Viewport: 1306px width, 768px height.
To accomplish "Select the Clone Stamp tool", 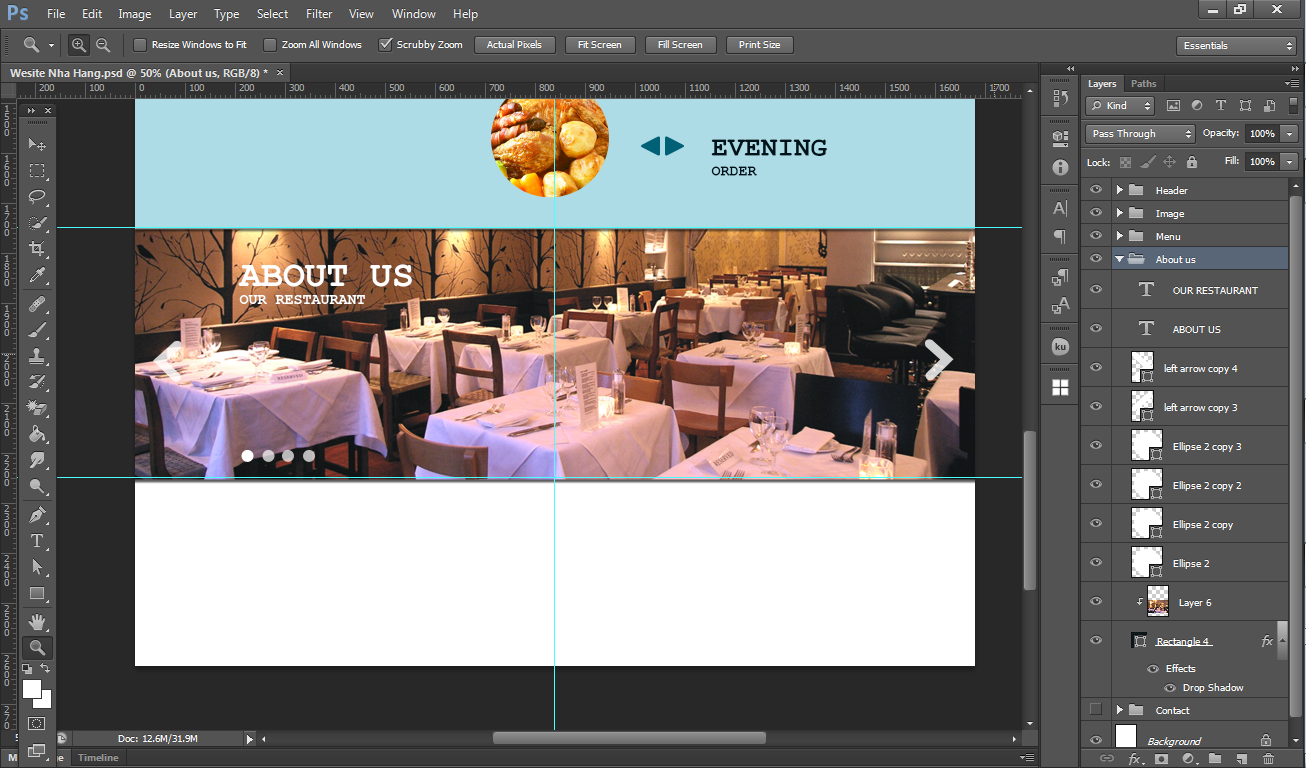I will tap(37, 355).
